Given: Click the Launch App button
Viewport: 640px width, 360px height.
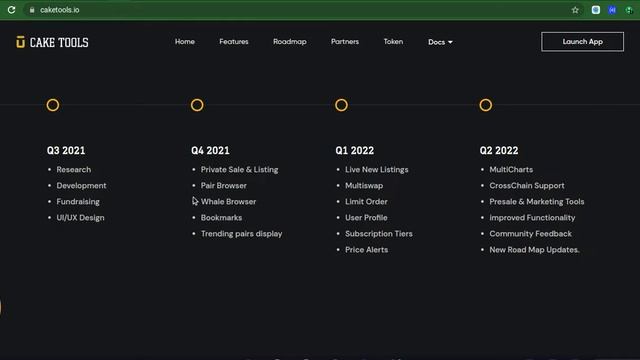Looking at the screenshot, I should click(x=582, y=42).
